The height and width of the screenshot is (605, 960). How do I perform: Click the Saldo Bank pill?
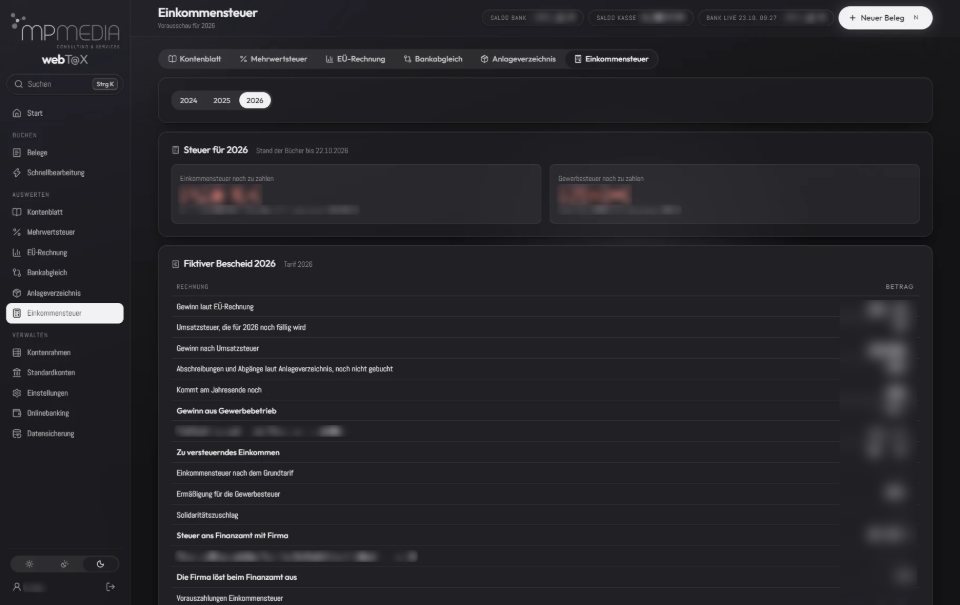coord(533,18)
